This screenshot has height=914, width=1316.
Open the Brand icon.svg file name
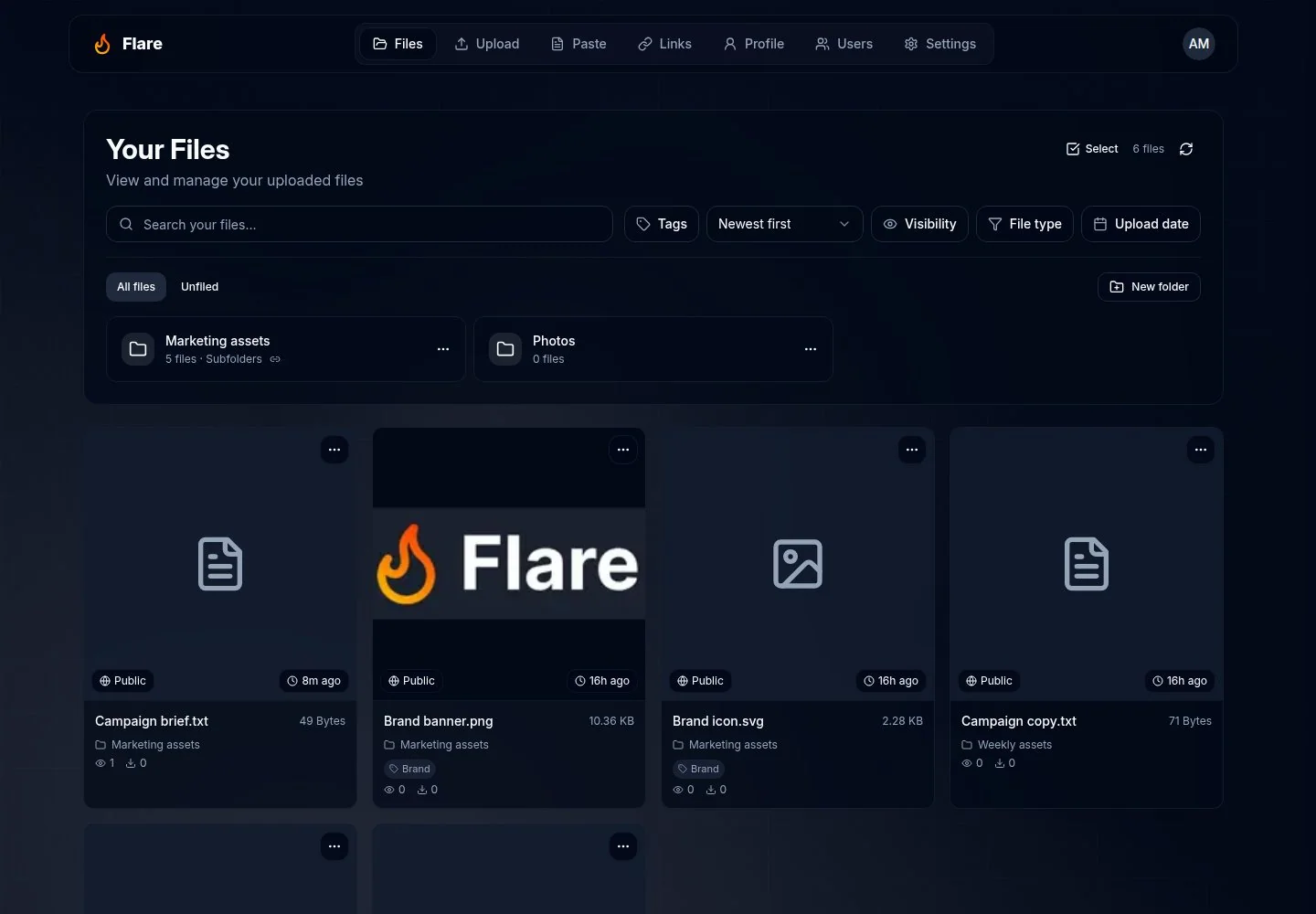(718, 721)
